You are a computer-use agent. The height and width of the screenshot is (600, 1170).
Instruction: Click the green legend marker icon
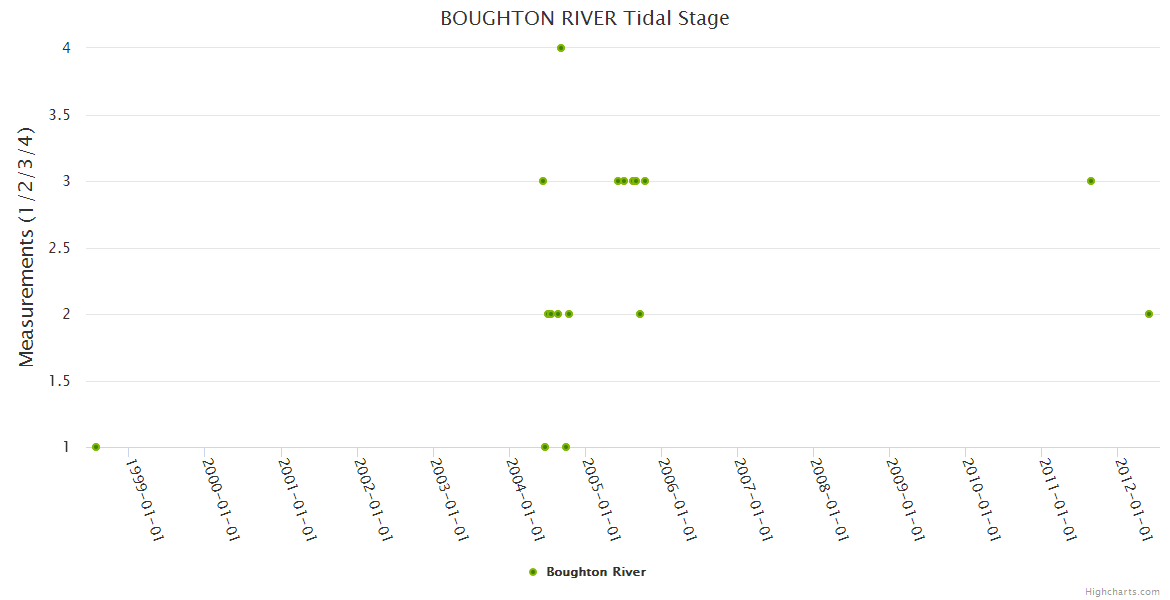[x=533, y=572]
